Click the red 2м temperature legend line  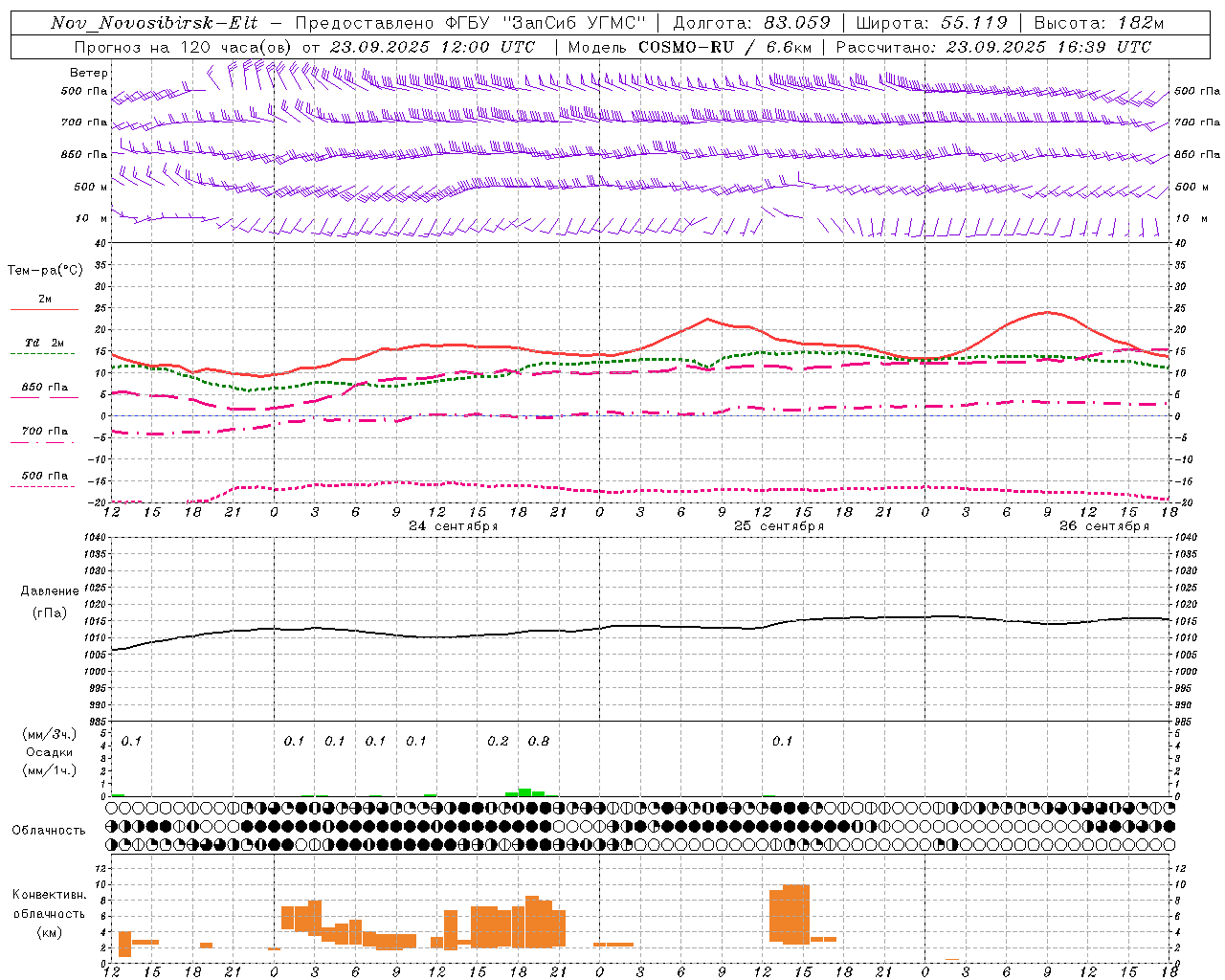pos(45,309)
